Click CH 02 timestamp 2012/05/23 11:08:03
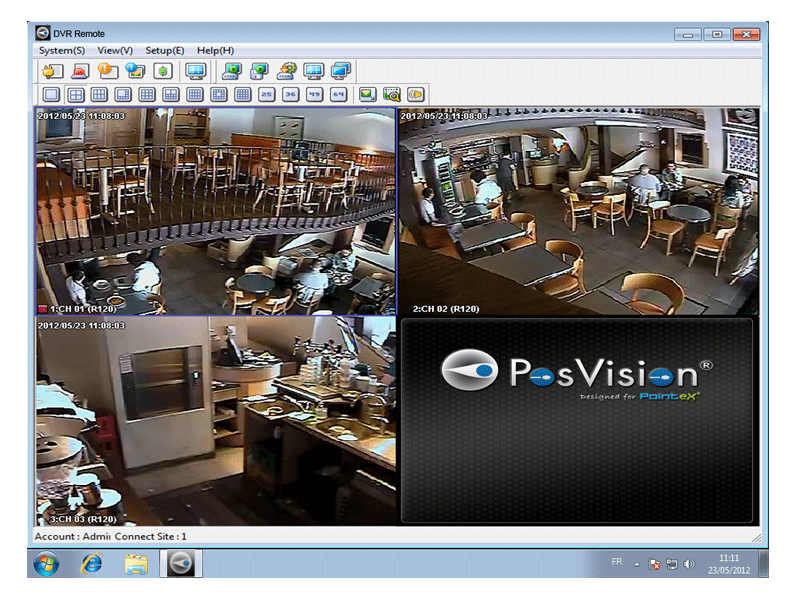 click(x=444, y=116)
